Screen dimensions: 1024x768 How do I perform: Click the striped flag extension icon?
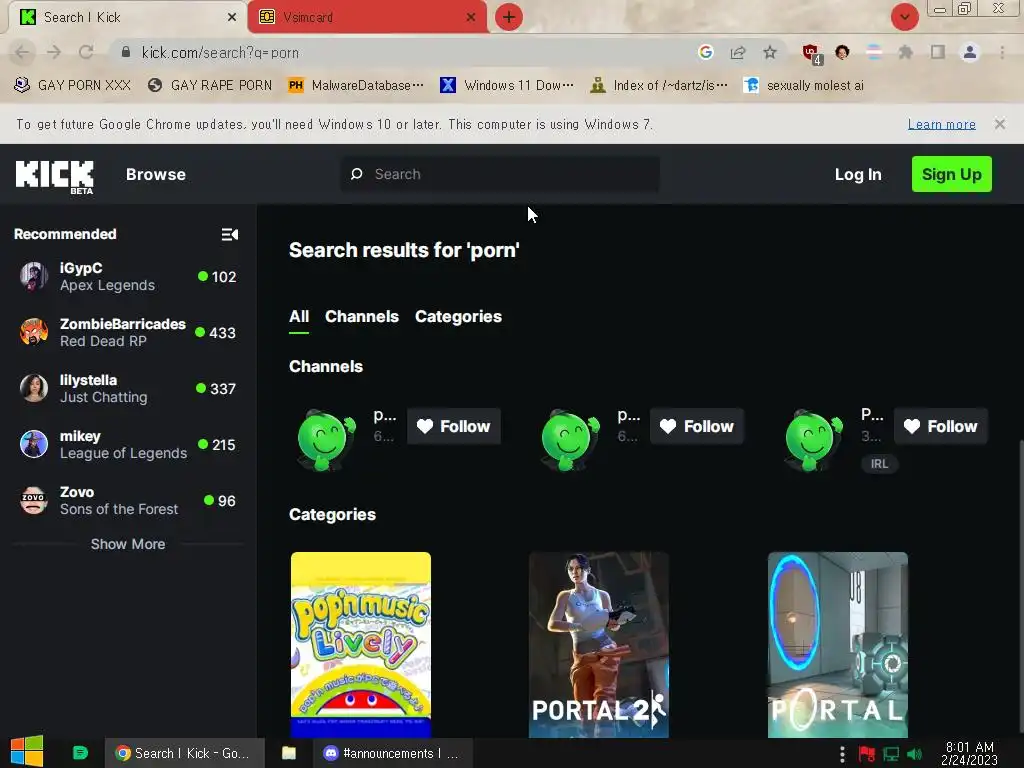pos(874,52)
